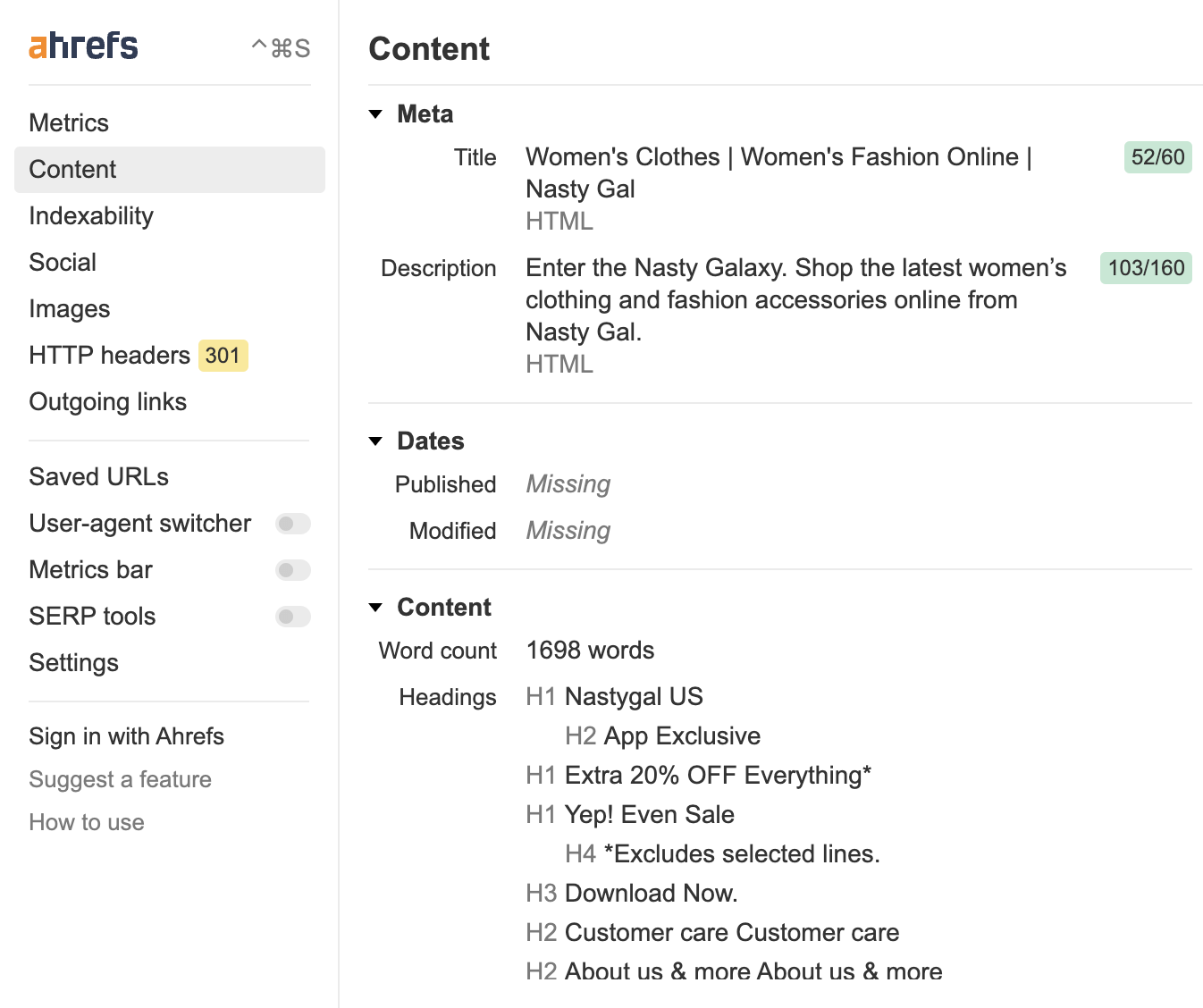Open the Suggest a feature link
1203x1008 pixels.
[x=120, y=779]
